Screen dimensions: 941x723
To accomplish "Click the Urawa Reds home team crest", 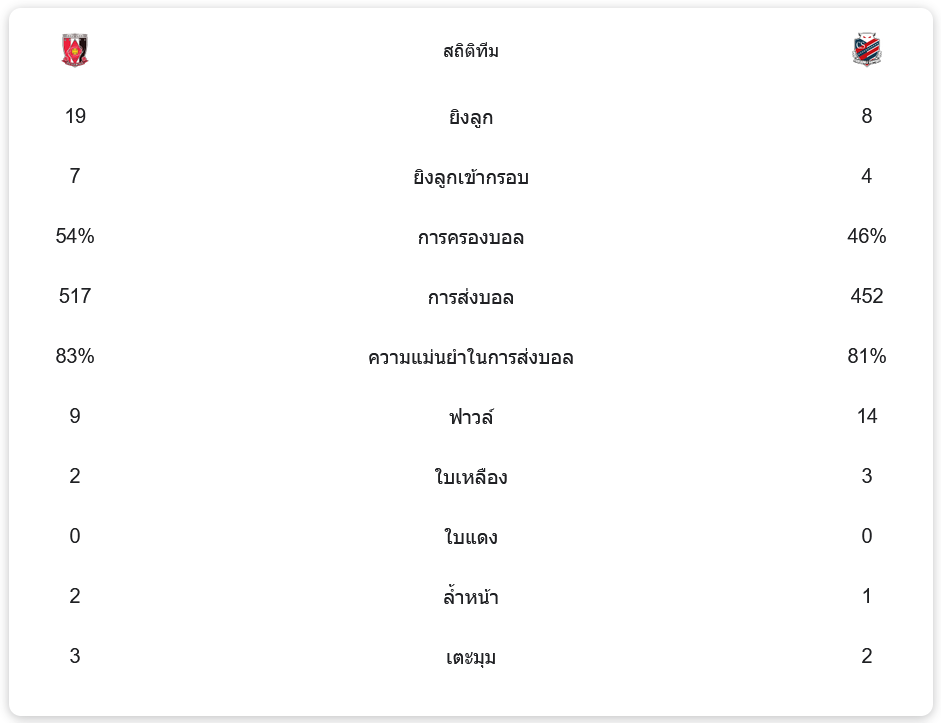I will (75, 50).
